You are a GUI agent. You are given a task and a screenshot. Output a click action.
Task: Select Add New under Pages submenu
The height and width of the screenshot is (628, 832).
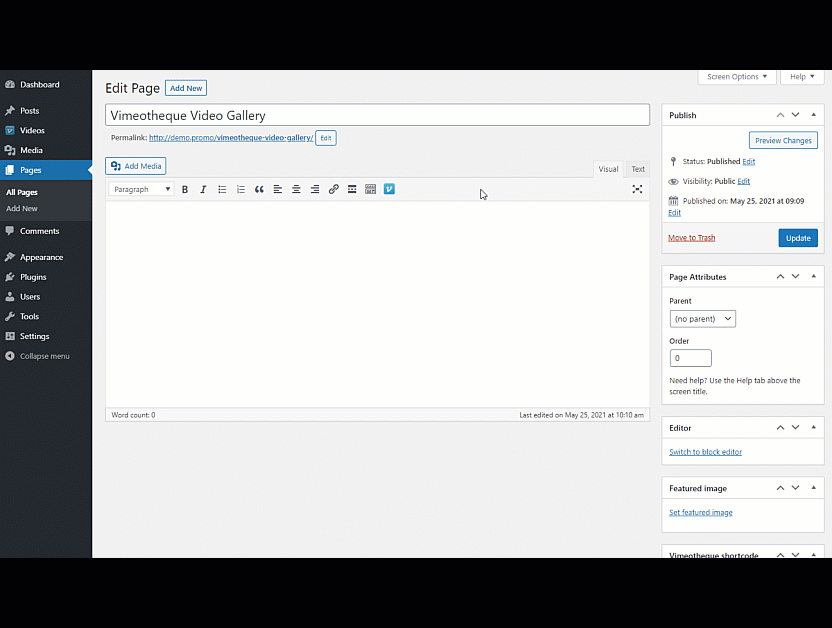[22, 208]
